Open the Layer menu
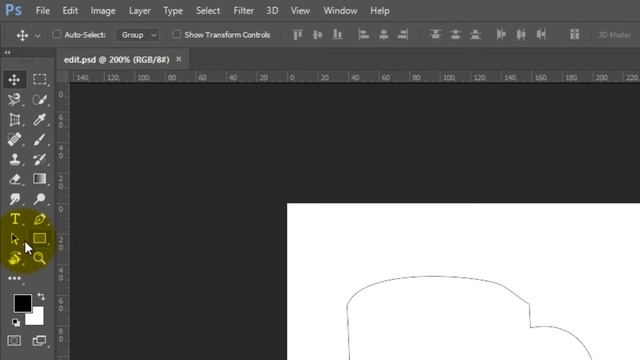The width and height of the screenshot is (640, 360). [x=140, y=11]
